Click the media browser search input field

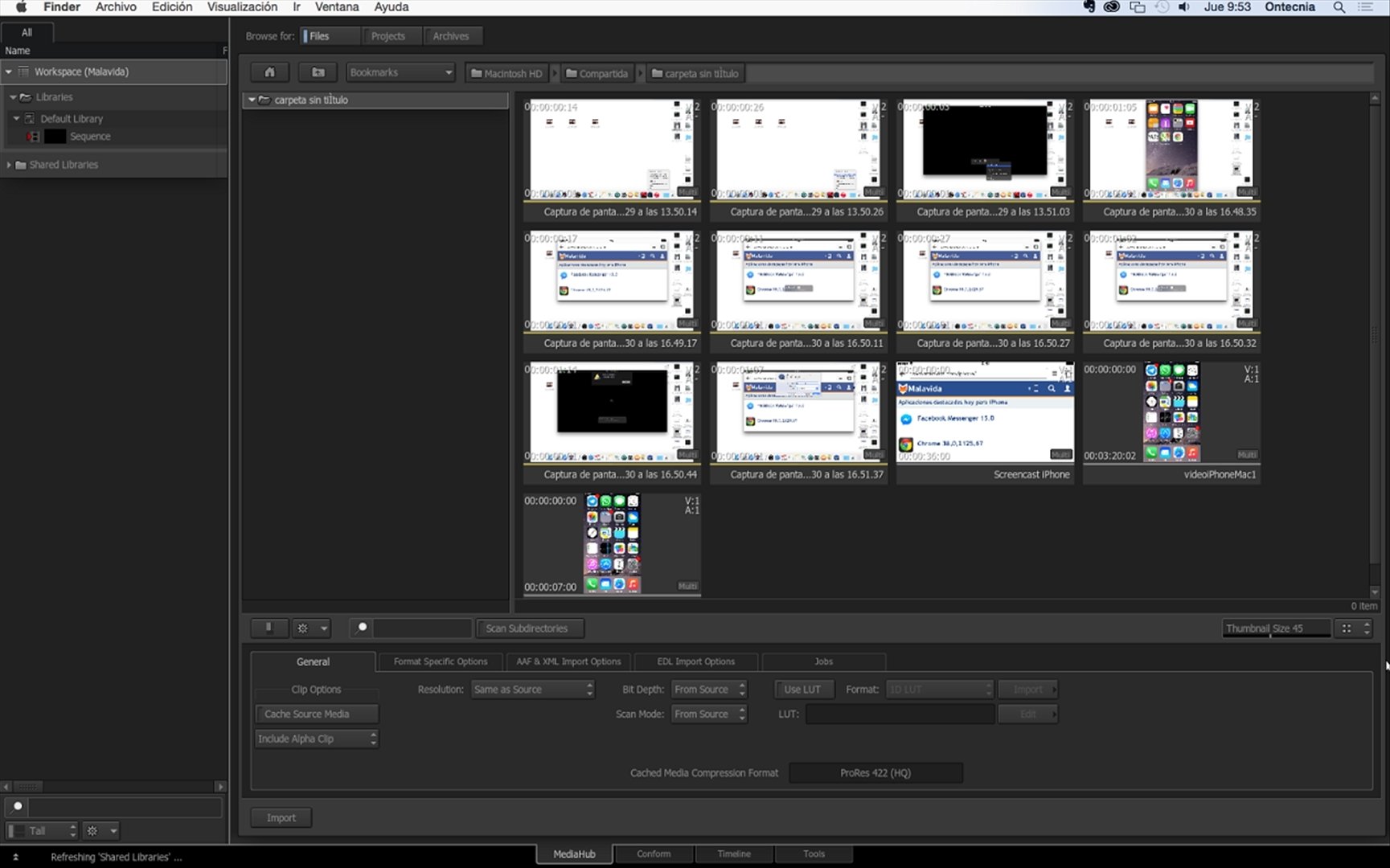pyautogui.click(x=421, y=628)
